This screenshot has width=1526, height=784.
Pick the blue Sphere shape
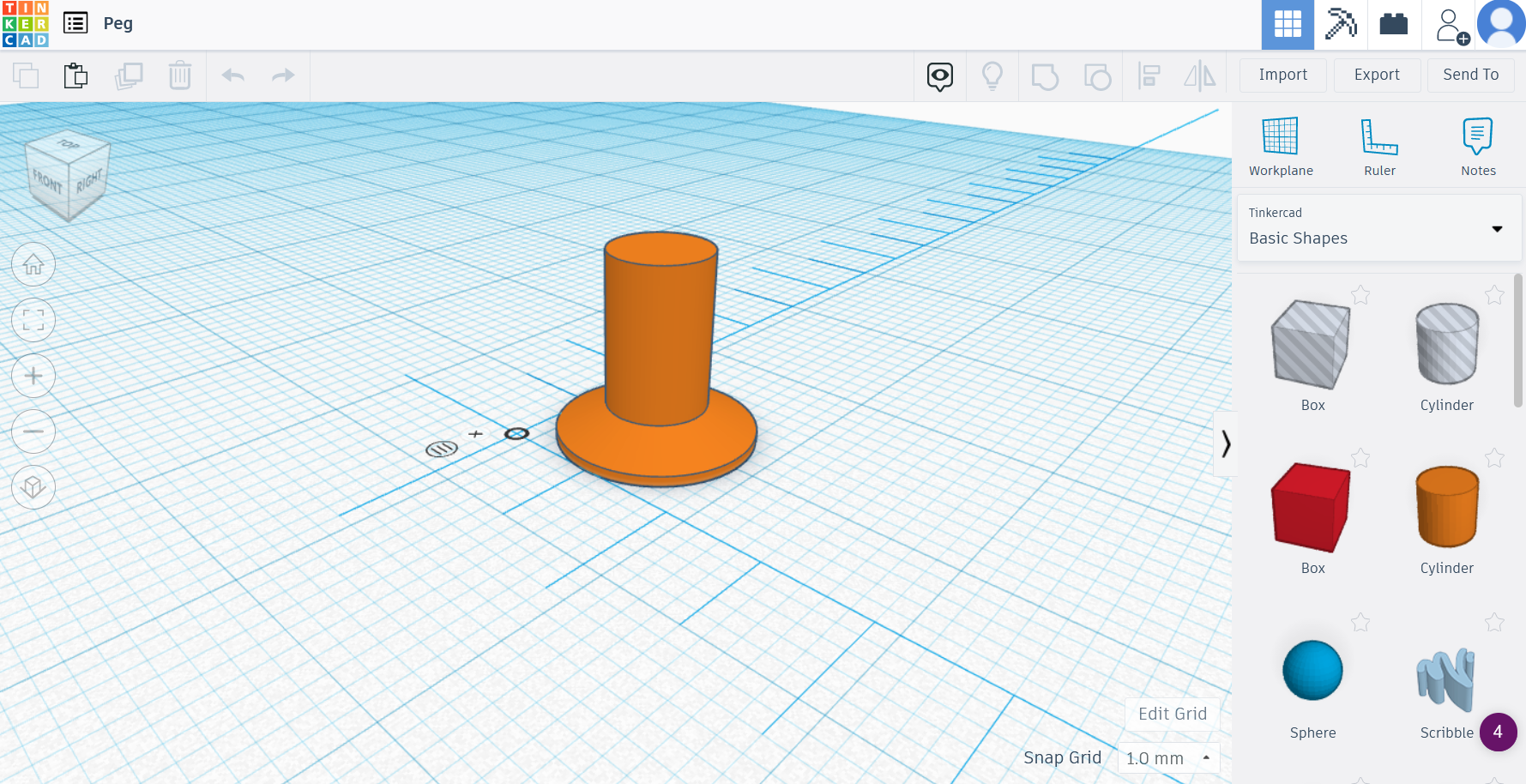pyautogui.click(x=1312, y=670)
